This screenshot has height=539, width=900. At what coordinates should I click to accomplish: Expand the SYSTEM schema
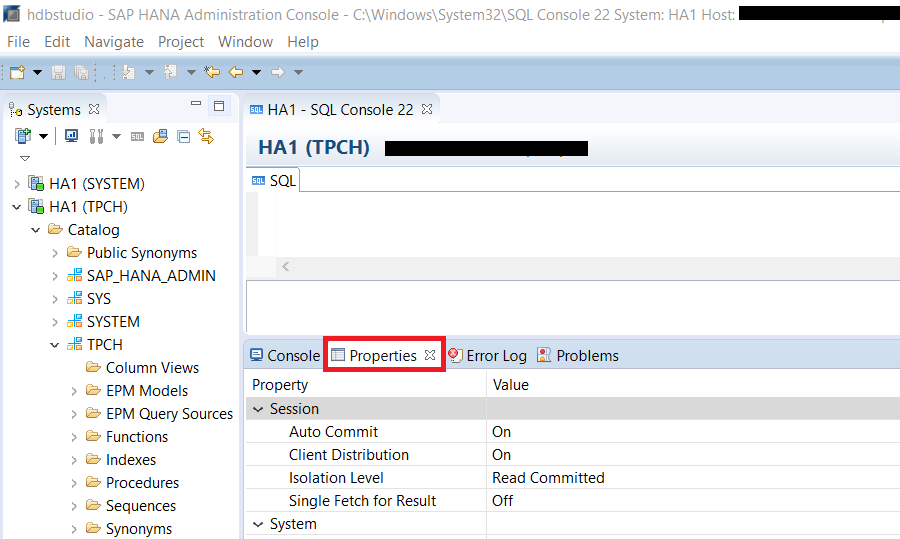click(x=55, y=321)
